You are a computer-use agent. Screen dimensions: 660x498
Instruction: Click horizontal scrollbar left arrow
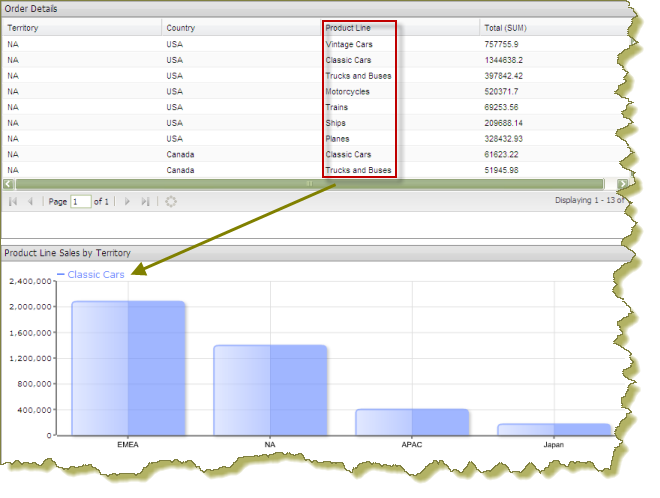[8, 184]
